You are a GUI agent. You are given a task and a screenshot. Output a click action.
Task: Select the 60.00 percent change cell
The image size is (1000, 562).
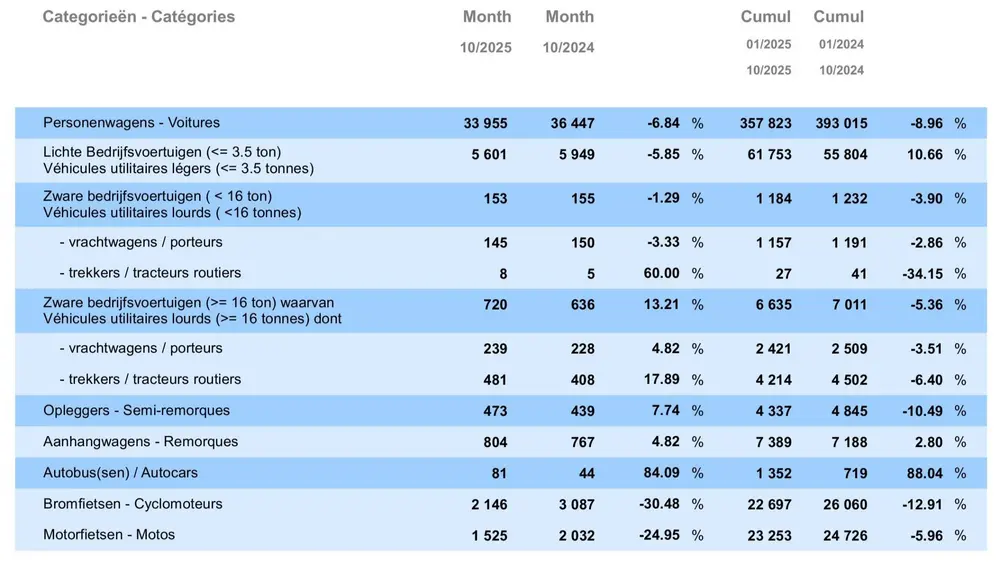660,273
